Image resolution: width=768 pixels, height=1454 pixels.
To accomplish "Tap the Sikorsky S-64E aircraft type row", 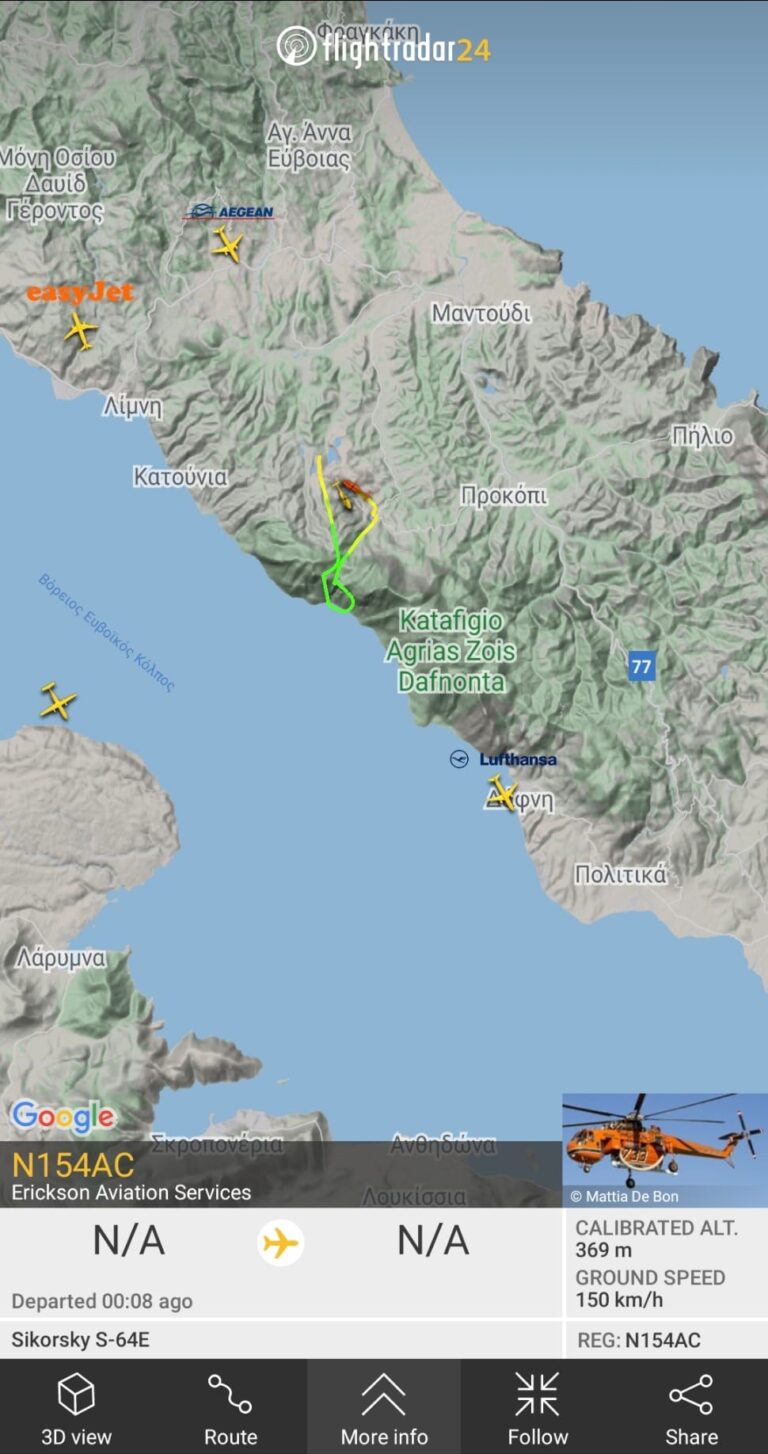I will 281,1339.
